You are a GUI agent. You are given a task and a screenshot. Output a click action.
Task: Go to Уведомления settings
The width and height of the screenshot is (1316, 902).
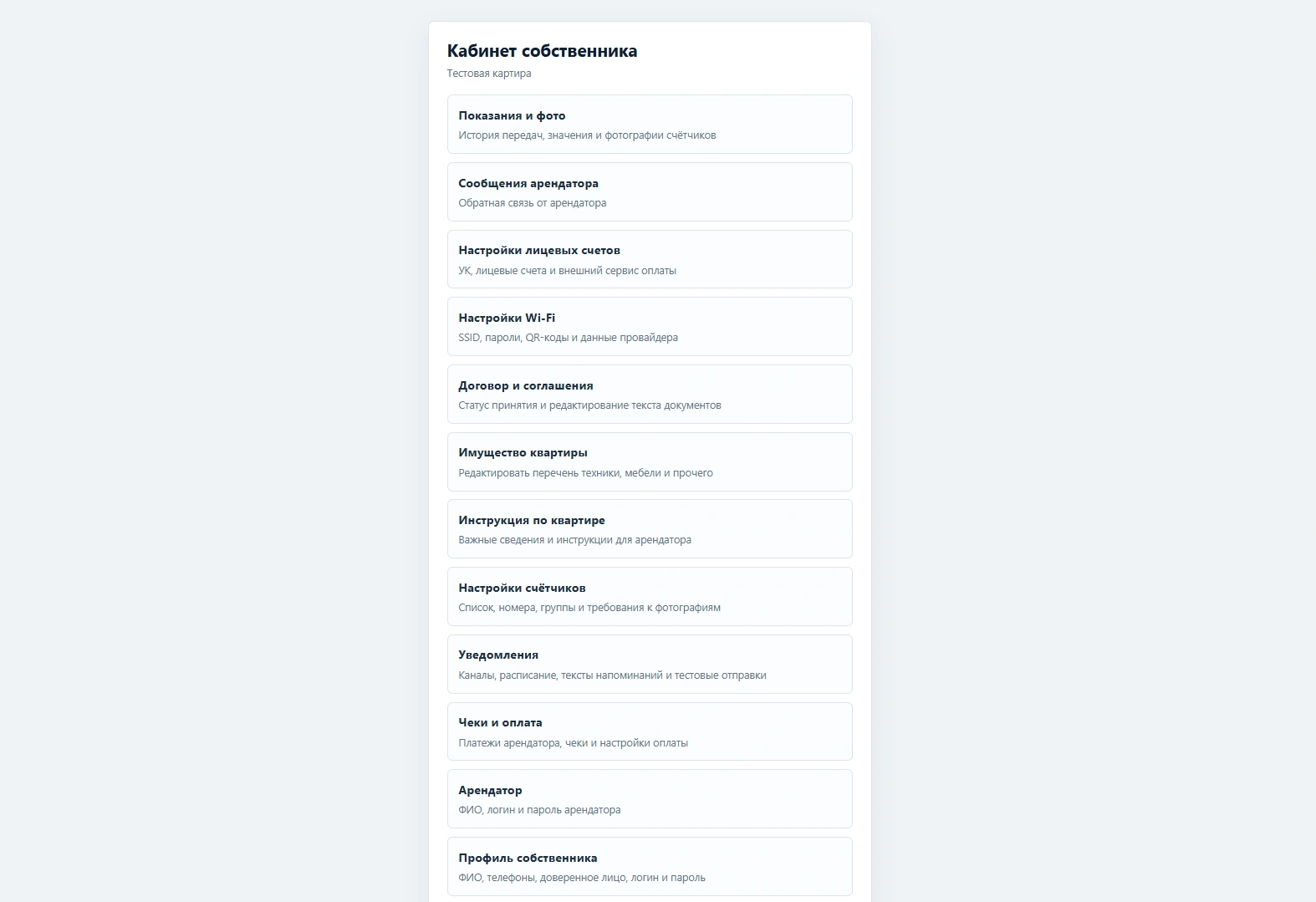tap(650, 664)
